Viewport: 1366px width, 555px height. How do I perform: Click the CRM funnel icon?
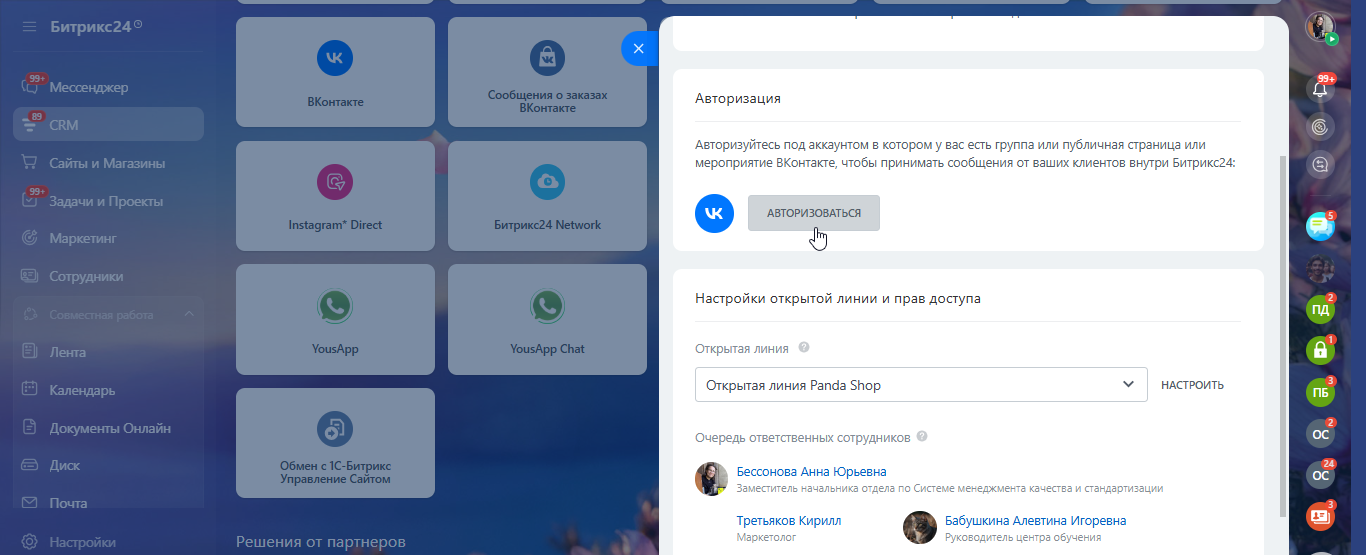30,126
